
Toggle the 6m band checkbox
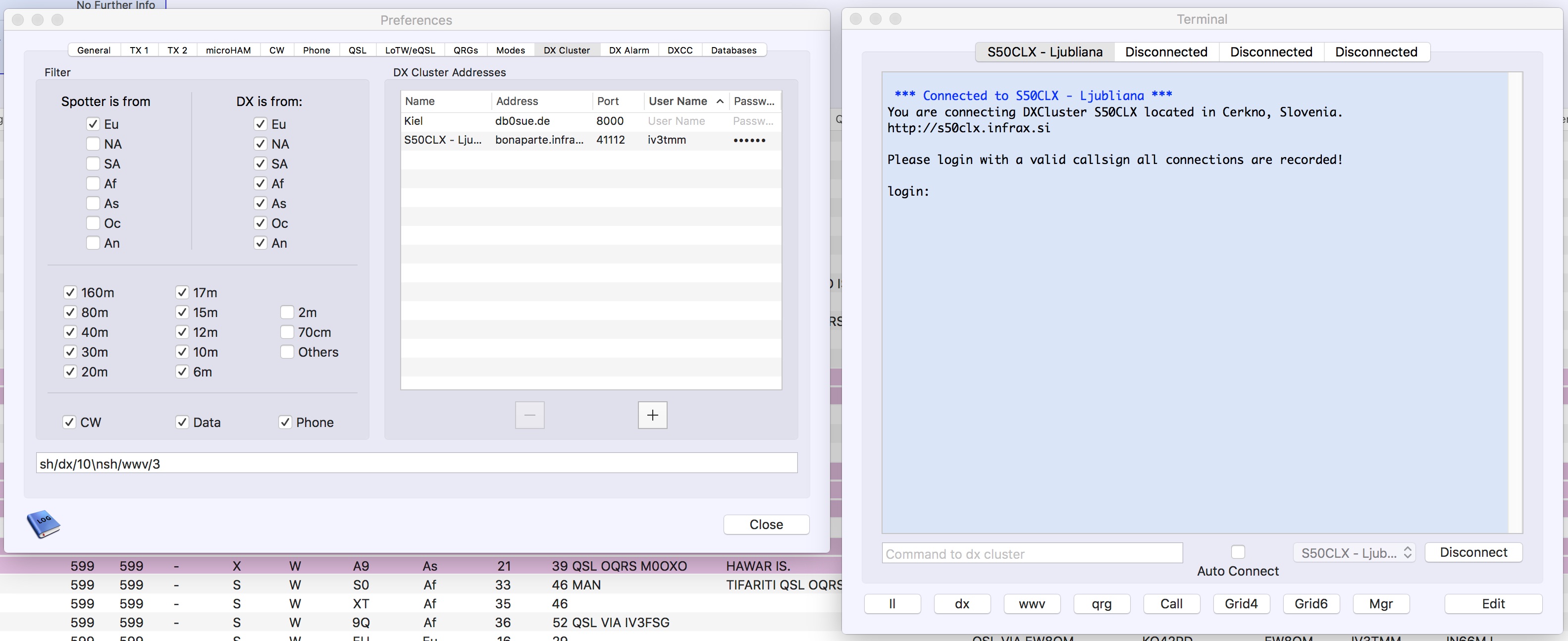[x=182, y=372]
